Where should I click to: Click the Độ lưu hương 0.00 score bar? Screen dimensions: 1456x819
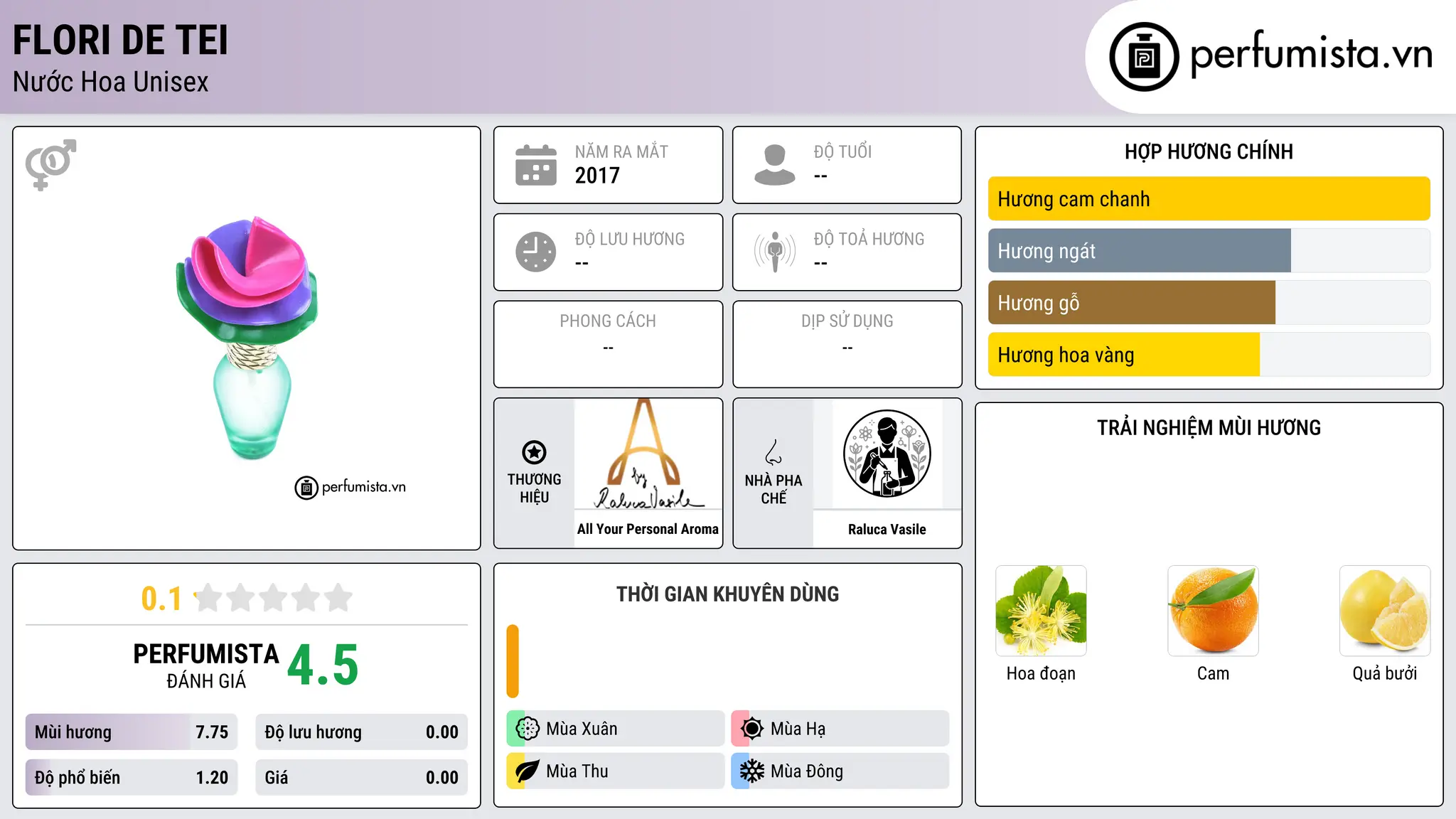point(361,732)
